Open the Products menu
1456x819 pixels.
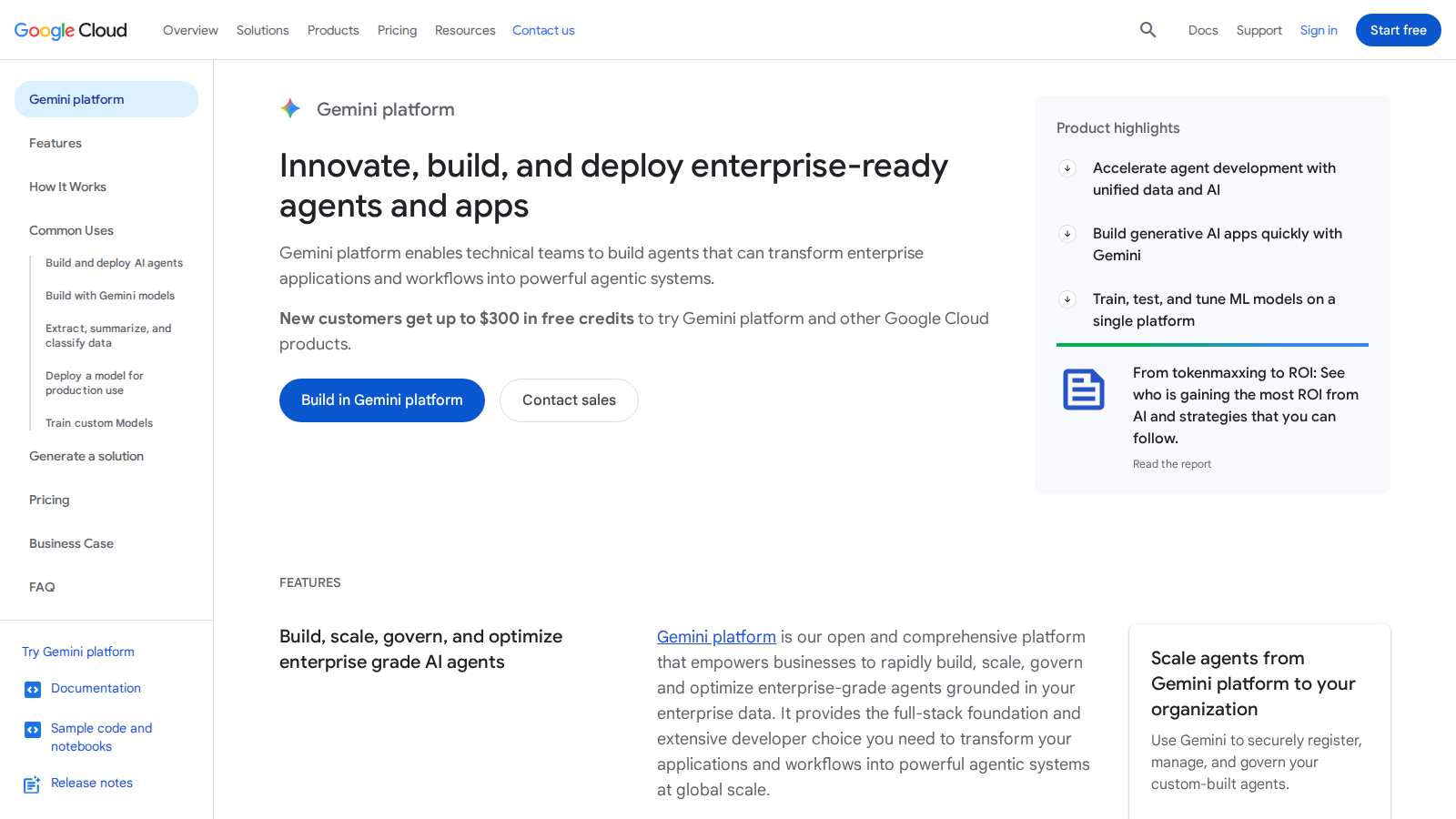(333, 30)
